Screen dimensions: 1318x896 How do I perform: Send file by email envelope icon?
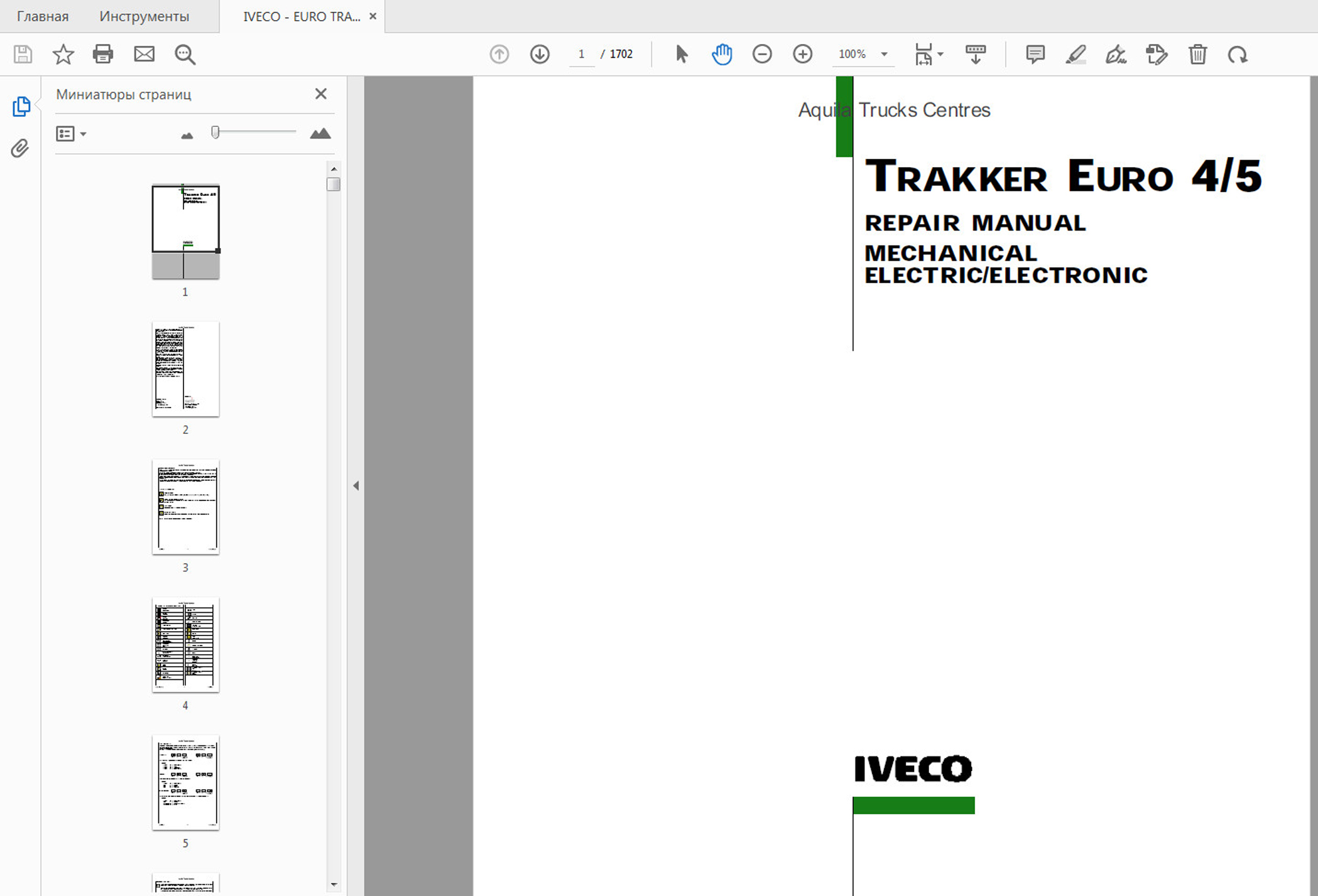tap(144, 55)
